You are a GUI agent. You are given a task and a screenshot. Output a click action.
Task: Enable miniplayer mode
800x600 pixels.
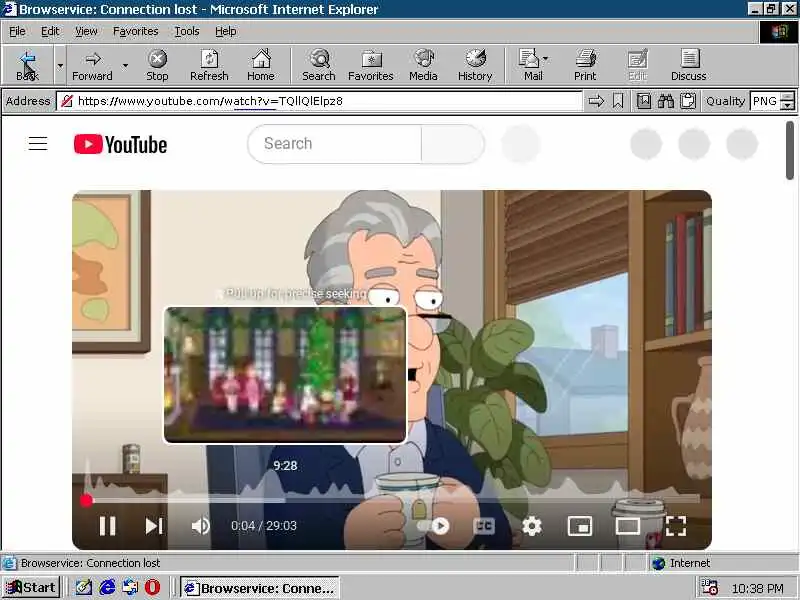[x=580, y=526]
